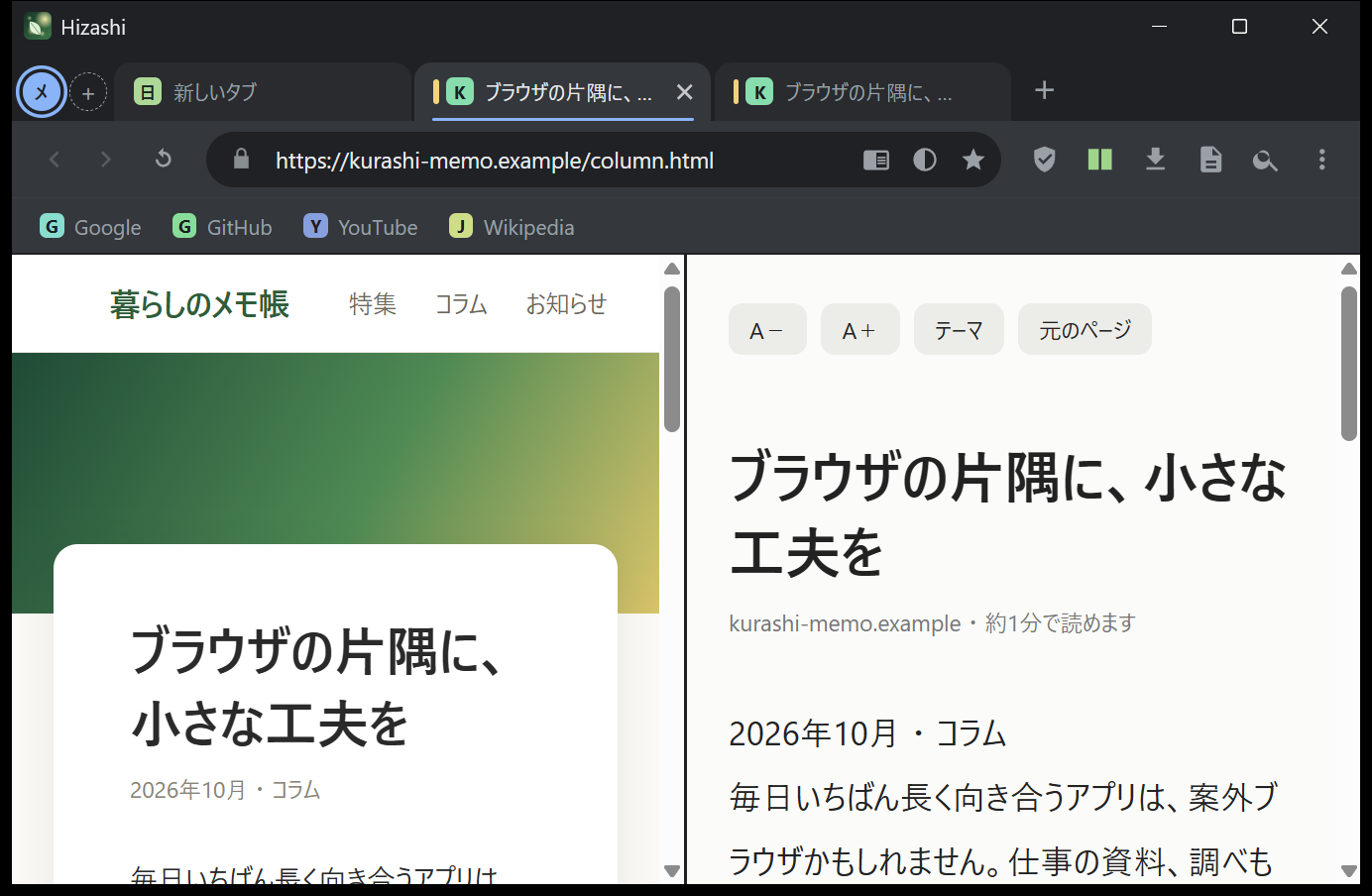This screenshot has width=1372, height=896.
Task: Toggle dark contrast mode half-circle icon
Action: click(925, 160)
